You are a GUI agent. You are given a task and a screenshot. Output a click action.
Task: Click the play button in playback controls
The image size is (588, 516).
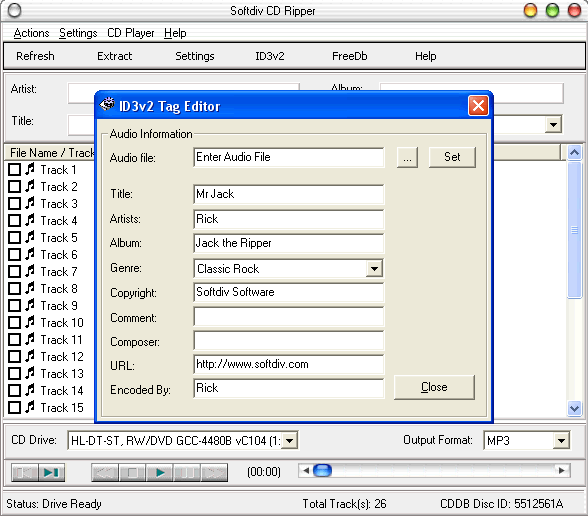coord(160,472)
